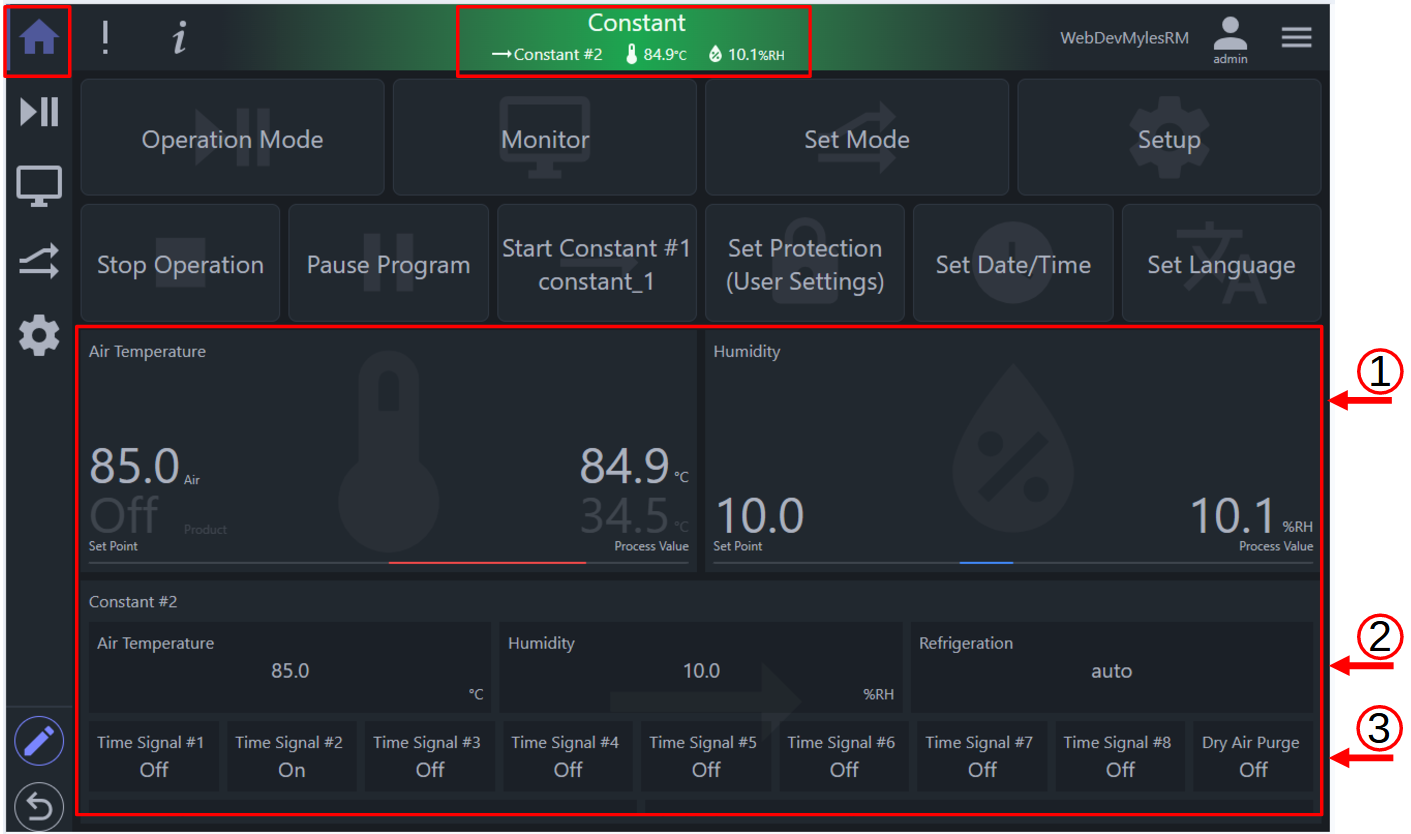This screenshot has height=834, width=1411.
Task: Click air process value 84.9
Action: [624, 466]
